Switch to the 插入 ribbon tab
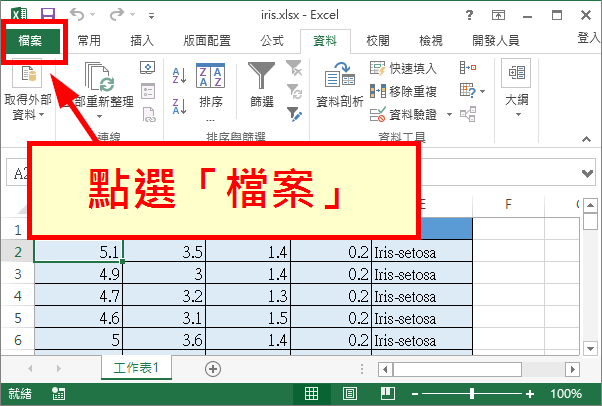 142,40
